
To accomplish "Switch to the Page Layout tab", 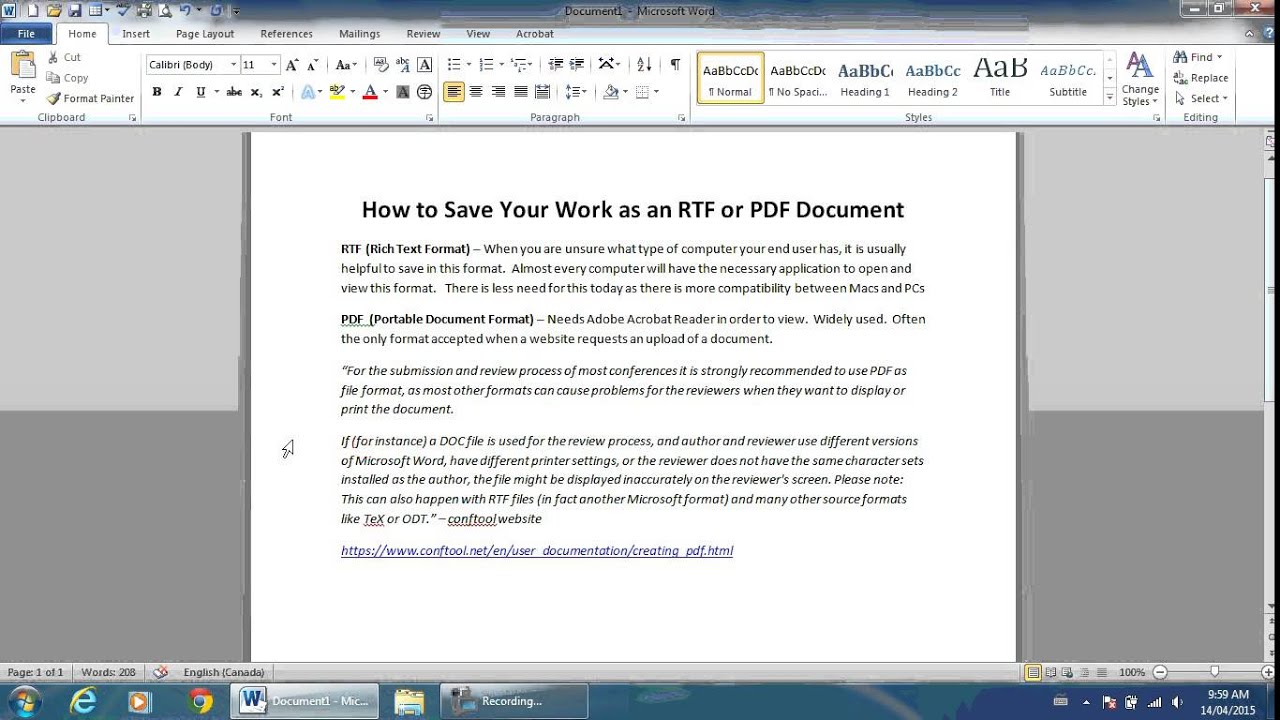I will (205, 33).
